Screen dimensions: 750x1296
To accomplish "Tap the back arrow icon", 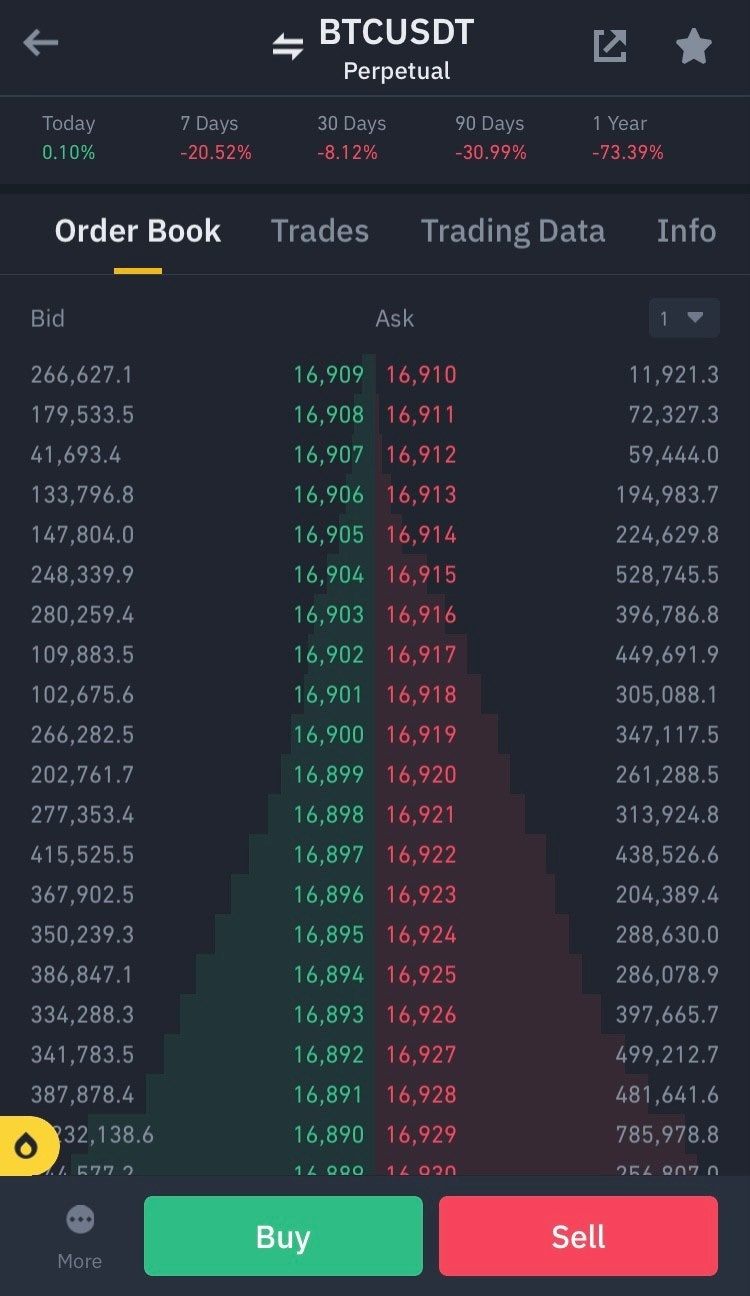I will tap(41, 43).
